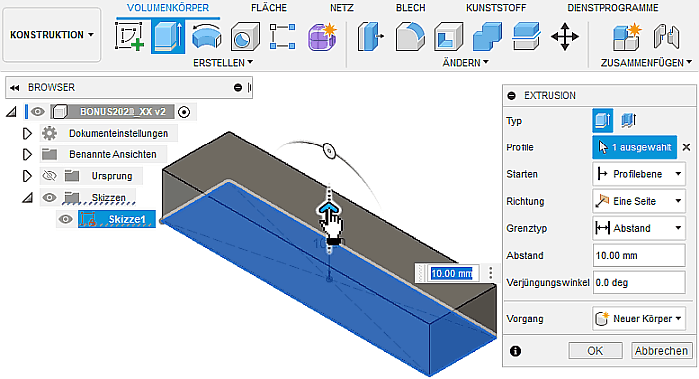
Task: Choose the Fillet tool icon
Action: point(410,37)
